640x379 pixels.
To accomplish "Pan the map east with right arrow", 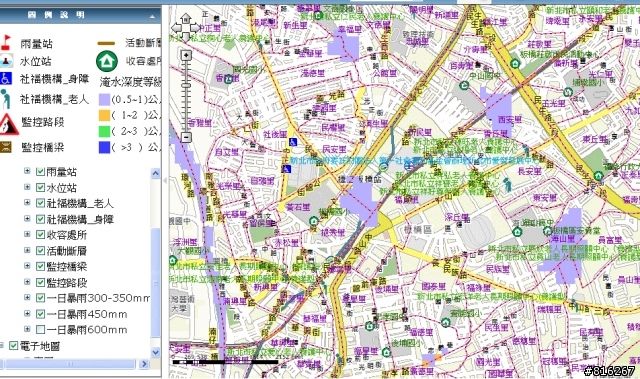I will coord(195,28).
